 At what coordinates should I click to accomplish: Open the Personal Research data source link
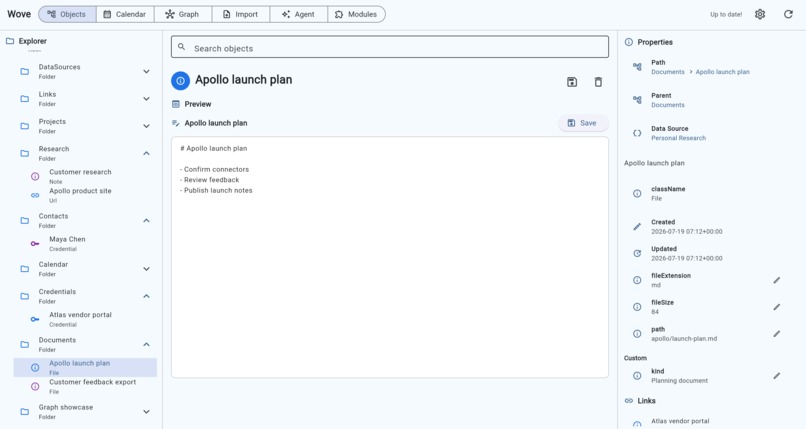(x=678, y=138)
